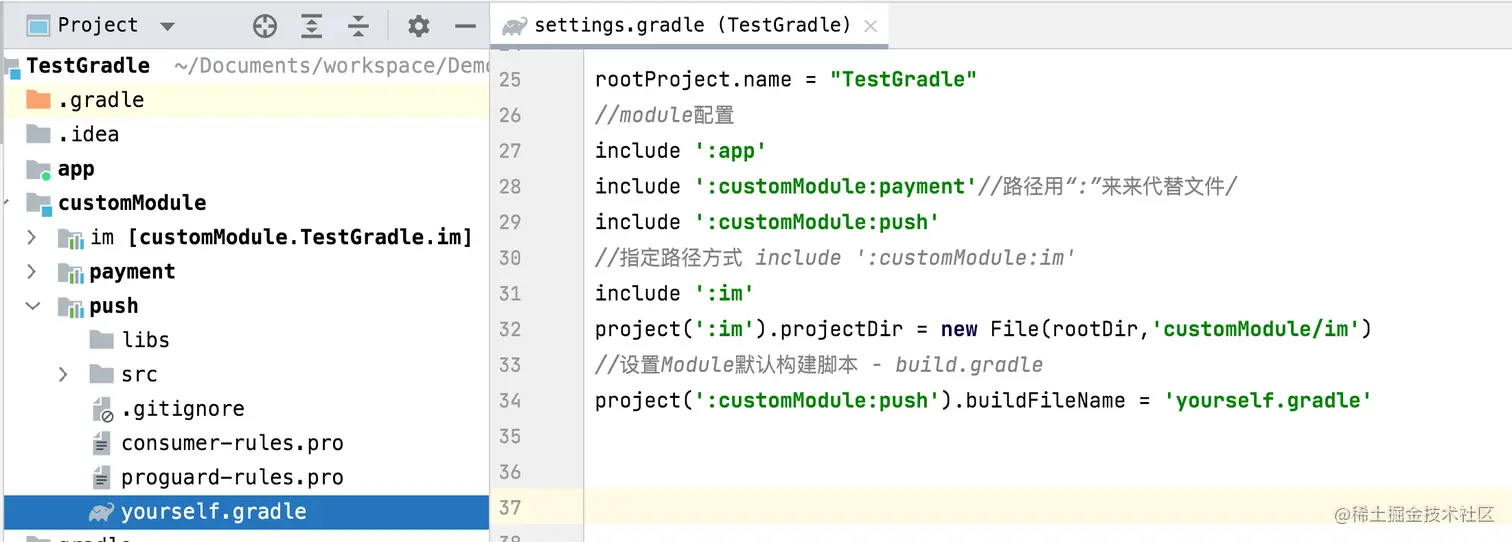Close the settings.gradle editor tab

point(870,27)
